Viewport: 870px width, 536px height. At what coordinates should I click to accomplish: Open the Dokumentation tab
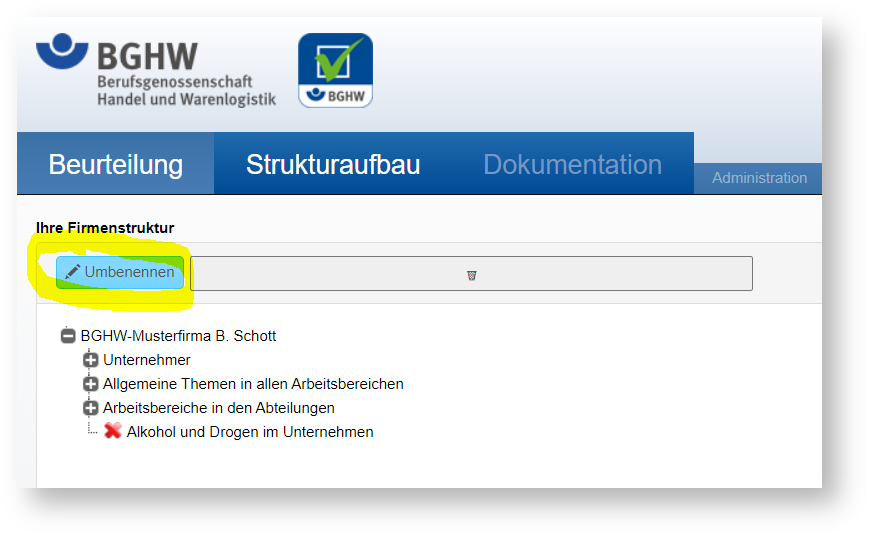(573, 164)
